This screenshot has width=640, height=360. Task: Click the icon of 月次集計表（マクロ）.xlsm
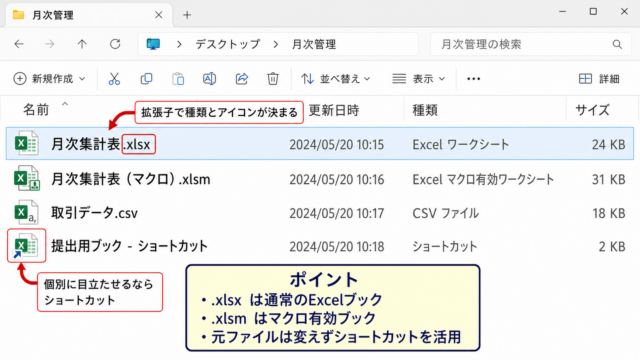[27, 178]
